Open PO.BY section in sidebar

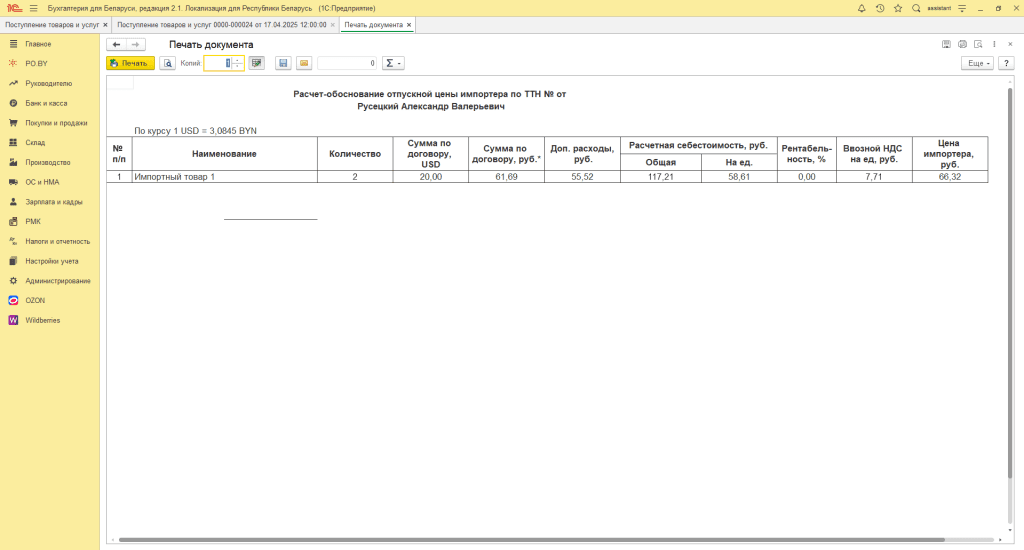(50, 63)
